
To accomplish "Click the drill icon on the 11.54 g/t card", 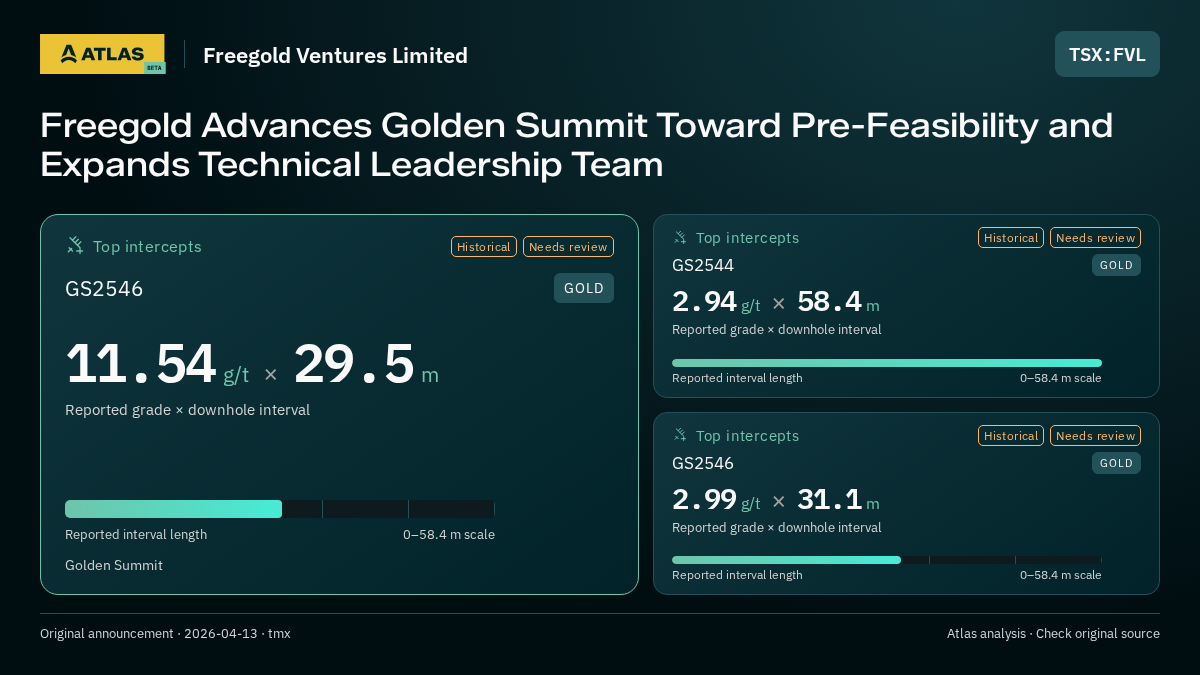I will [75, 245].
